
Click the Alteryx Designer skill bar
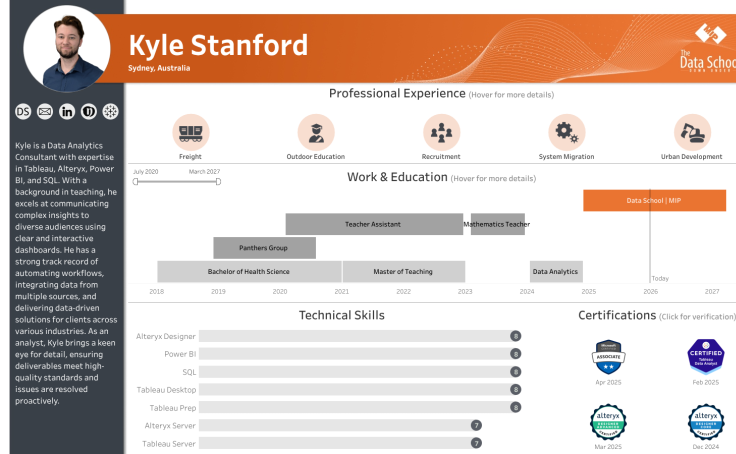[x=360, y=336]
